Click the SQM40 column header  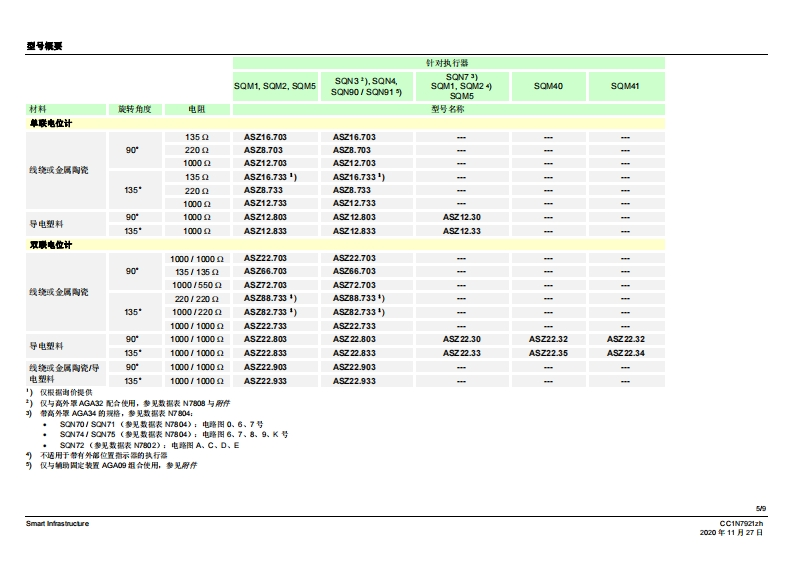pyautogui.click(x=547, y=87)
